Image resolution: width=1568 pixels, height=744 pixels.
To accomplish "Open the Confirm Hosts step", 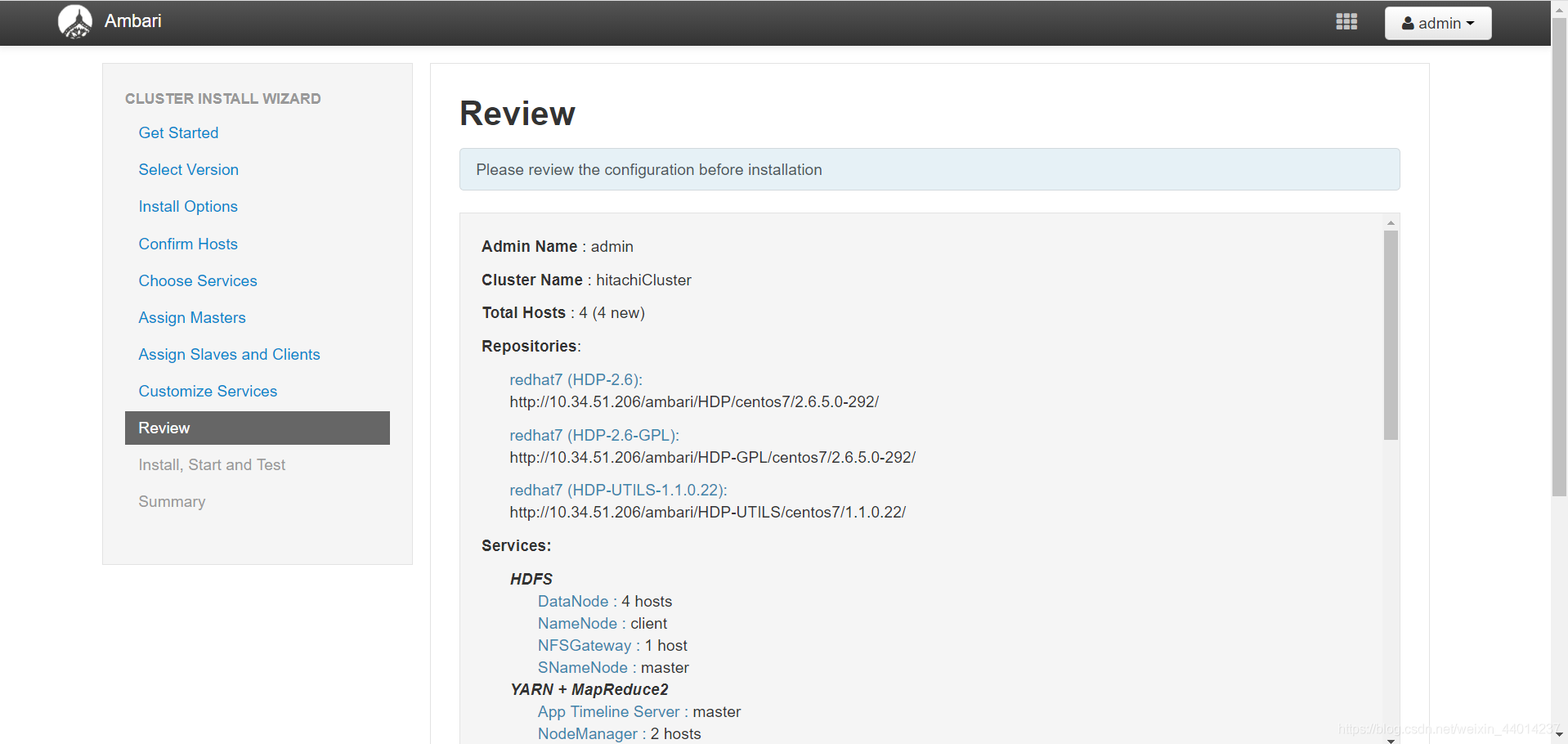I will [x=188, y=244].
